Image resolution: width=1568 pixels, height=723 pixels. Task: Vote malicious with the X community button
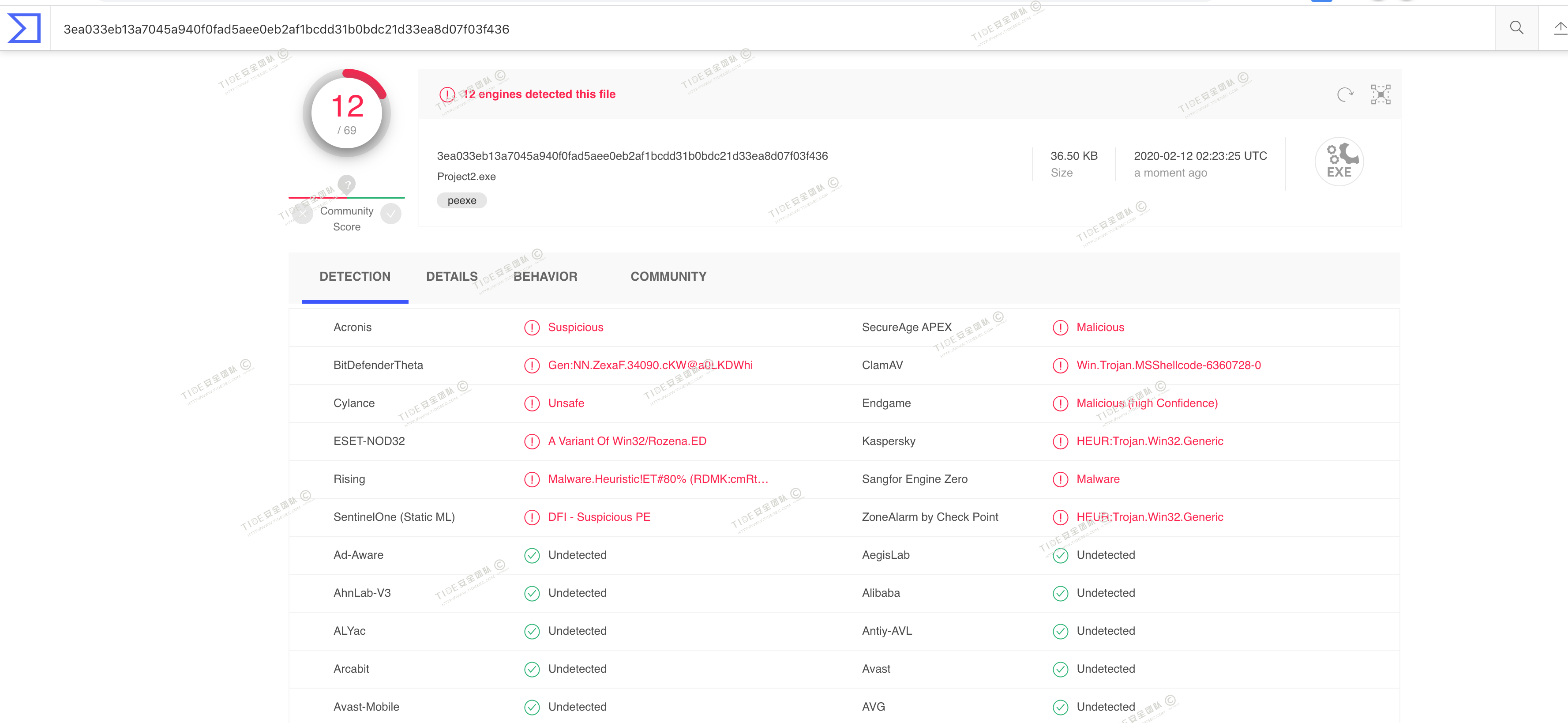coord(303,214)
